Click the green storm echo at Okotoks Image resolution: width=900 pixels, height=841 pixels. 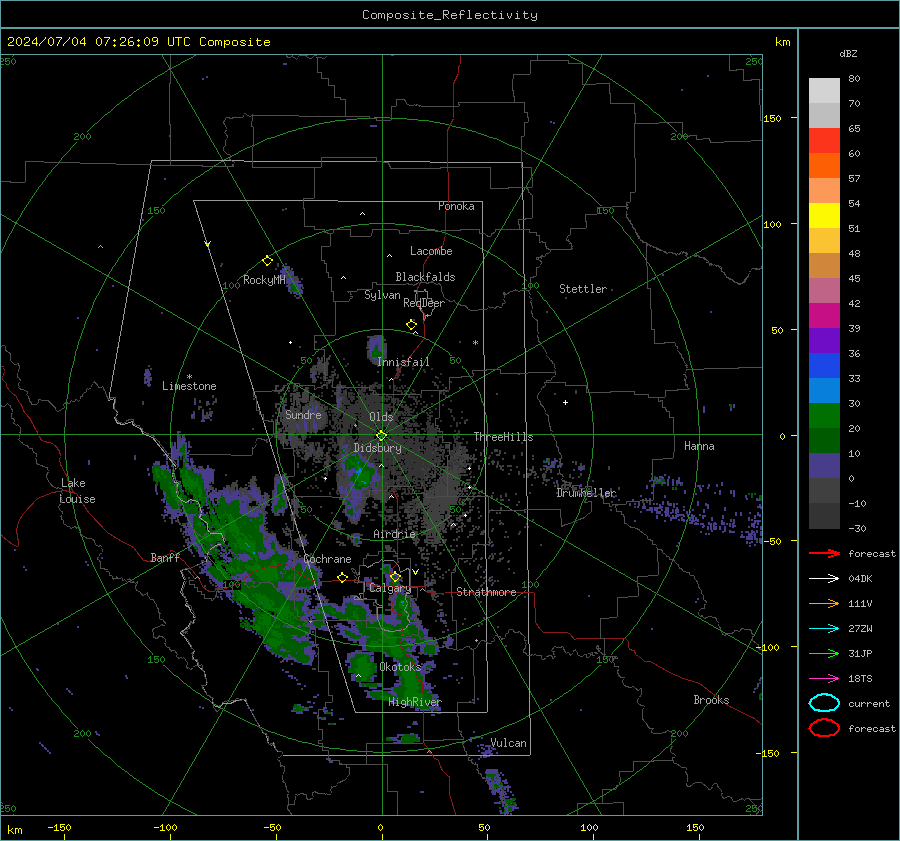(x=363, y=666)
